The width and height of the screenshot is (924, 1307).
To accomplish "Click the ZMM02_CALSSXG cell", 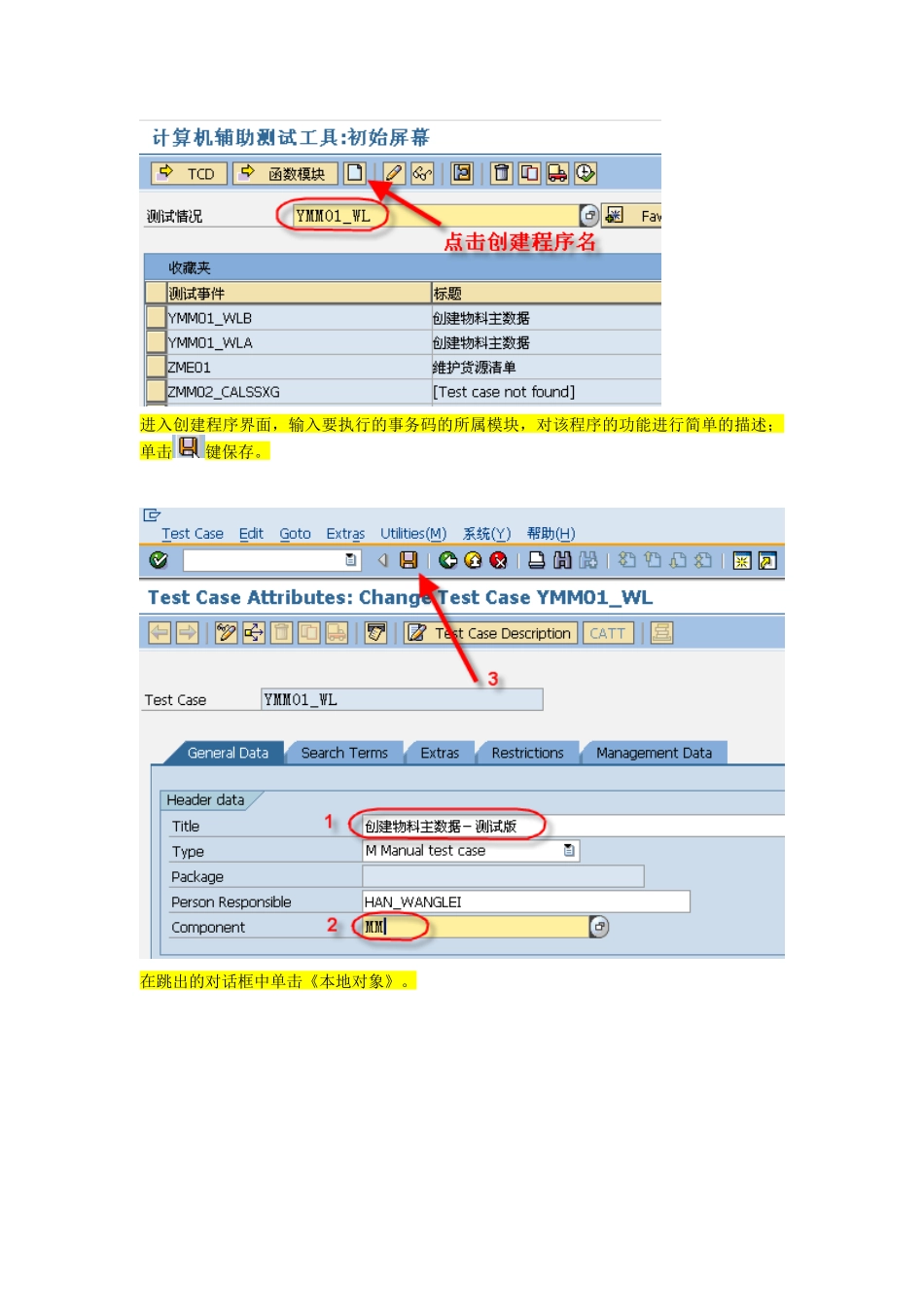I will click(299, 392).
